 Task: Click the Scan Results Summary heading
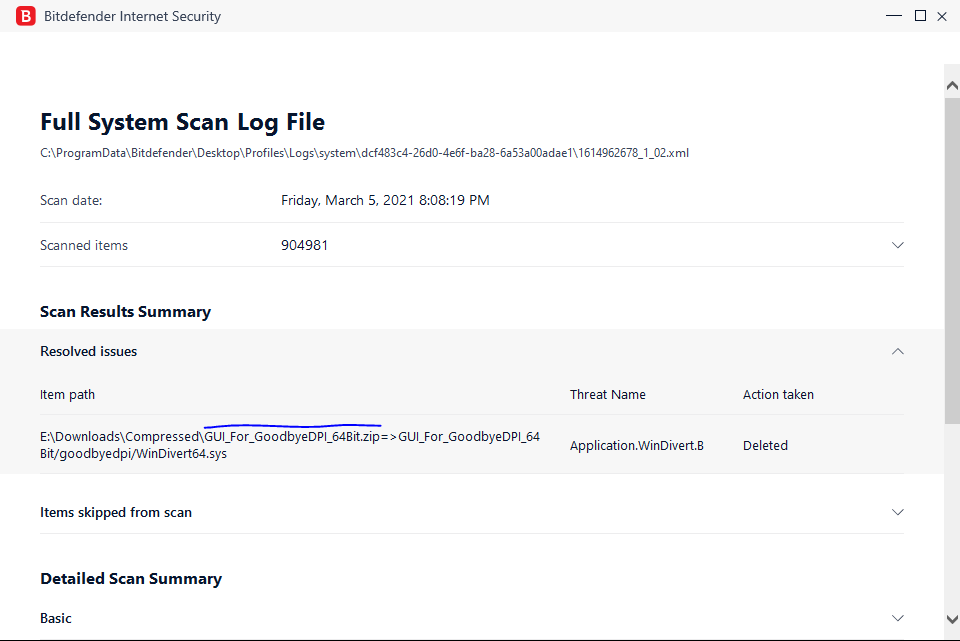[x=125, y=311]
